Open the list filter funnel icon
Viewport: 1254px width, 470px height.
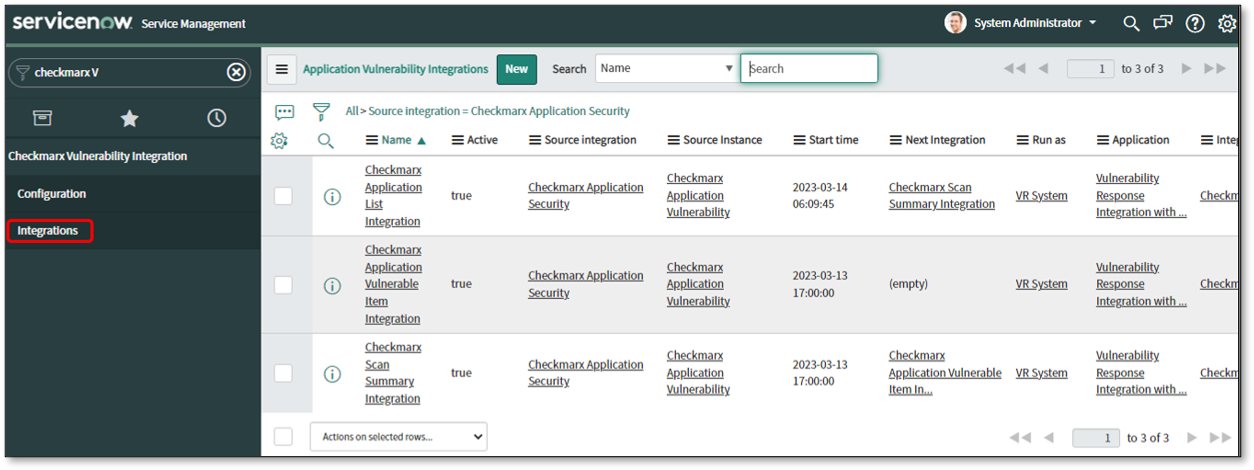[321, 111]
